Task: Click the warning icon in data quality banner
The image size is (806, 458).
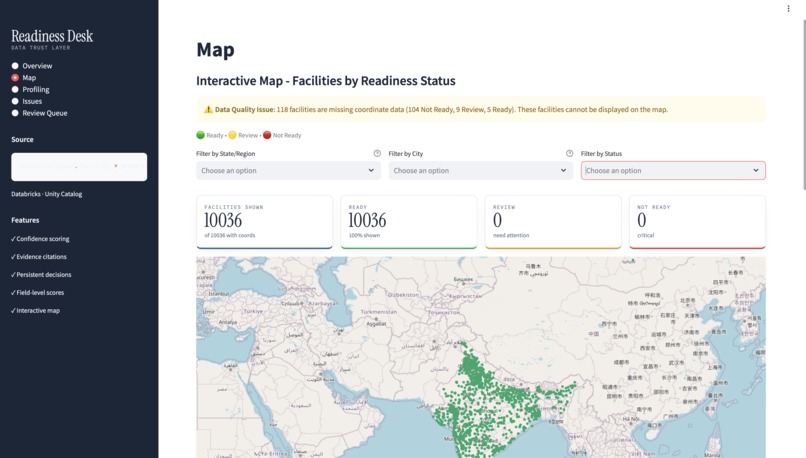Action: click(208, 109)
